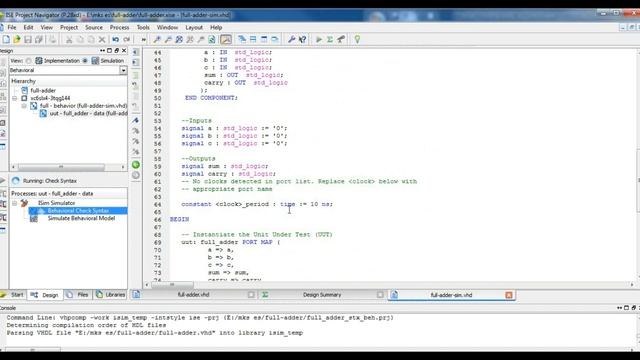Screen dimensions: 640x360
Task: Switch to the Design Summary tab
Action: (322, 295)
